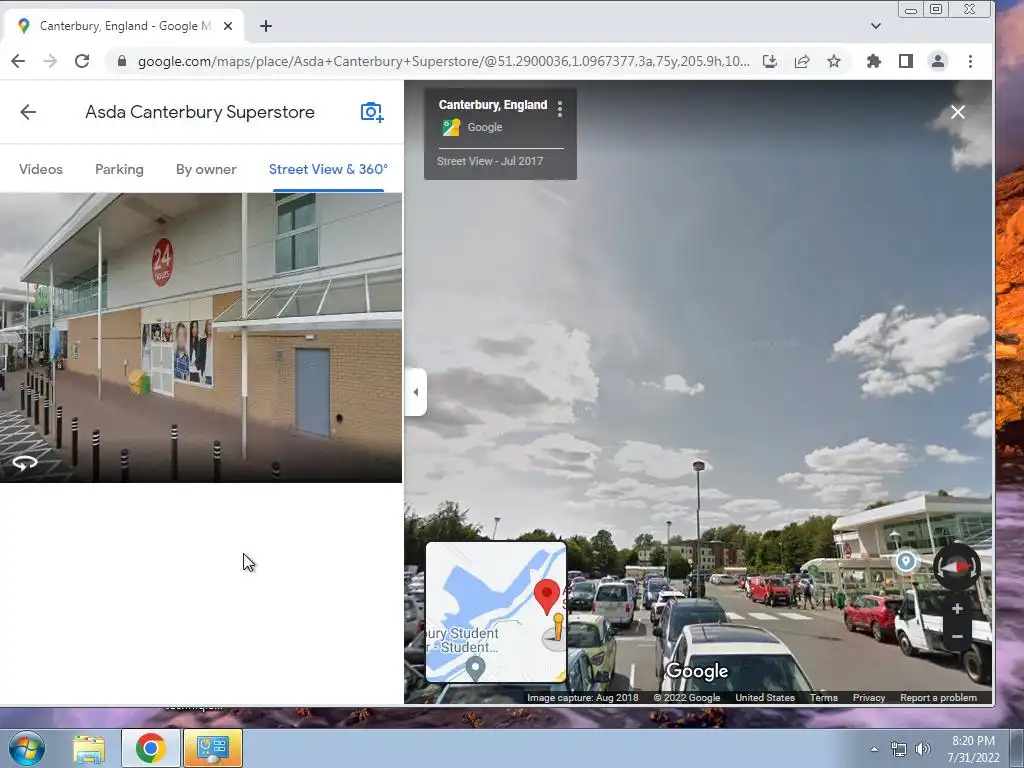Close the Canterbury, England tab
Screen dimensions: 1024x768
click(228, 26)
